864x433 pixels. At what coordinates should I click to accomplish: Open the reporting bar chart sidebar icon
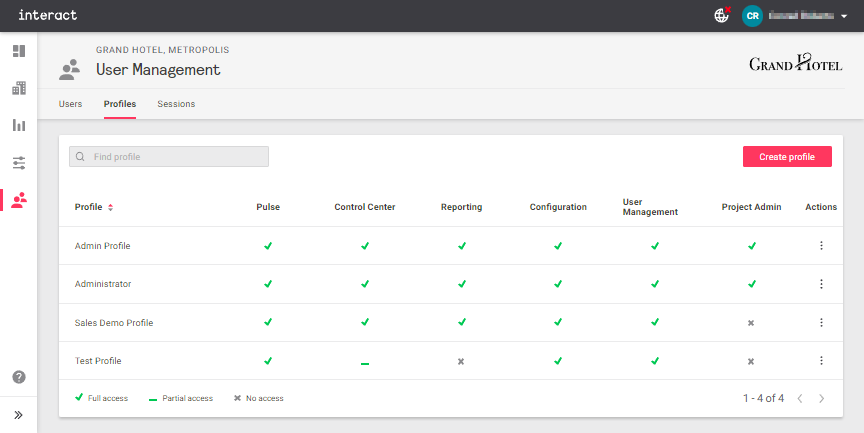(x=18, y=125)
